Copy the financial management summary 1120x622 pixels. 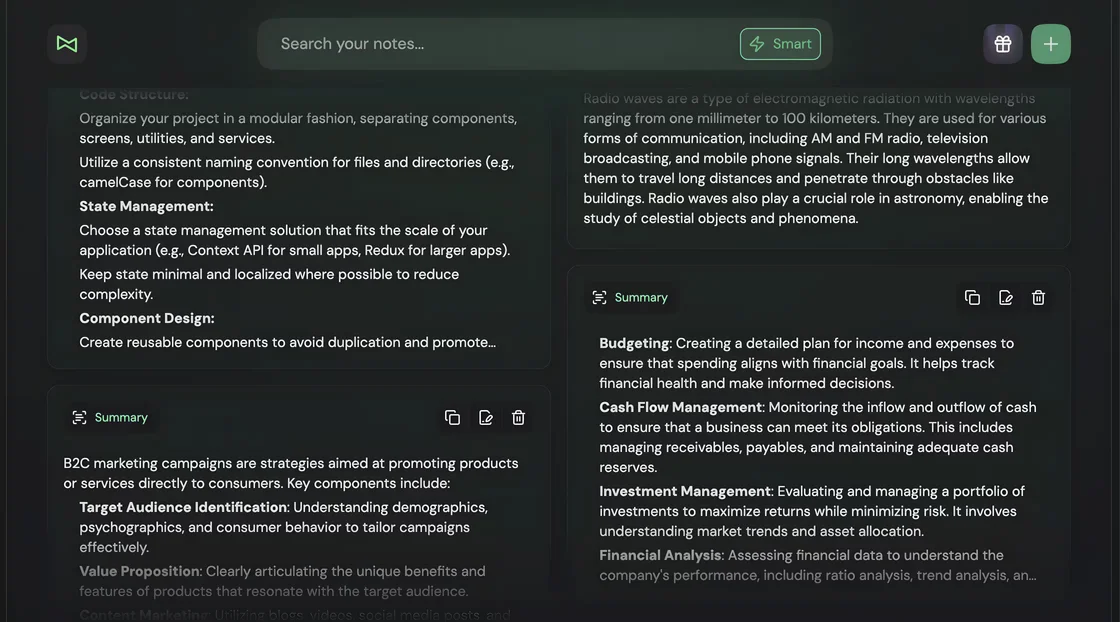[972, 297]
